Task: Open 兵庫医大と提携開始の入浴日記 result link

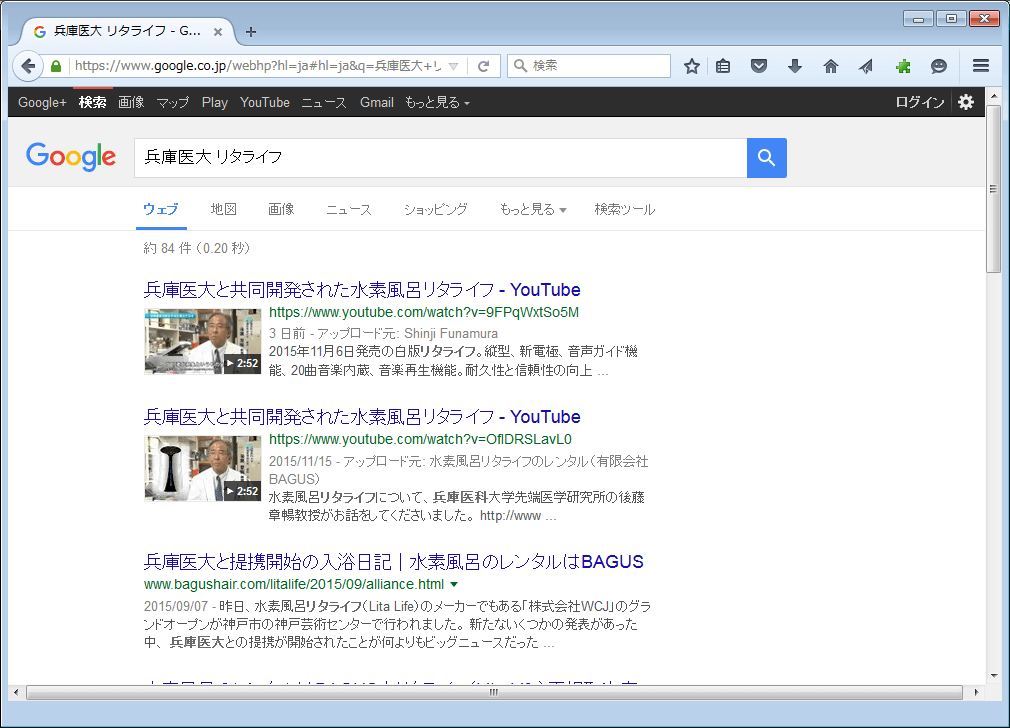Action: pyautogui.click(x=394, y=562)
